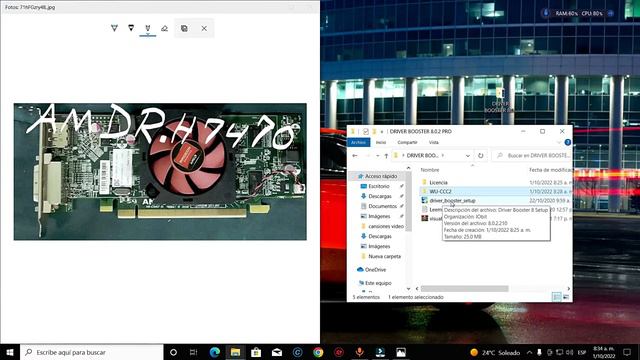Viewport: 640px width, 360px height.
Task: Launch Microsoft Edge from taskbar
Action: click(x=215, y=352)
